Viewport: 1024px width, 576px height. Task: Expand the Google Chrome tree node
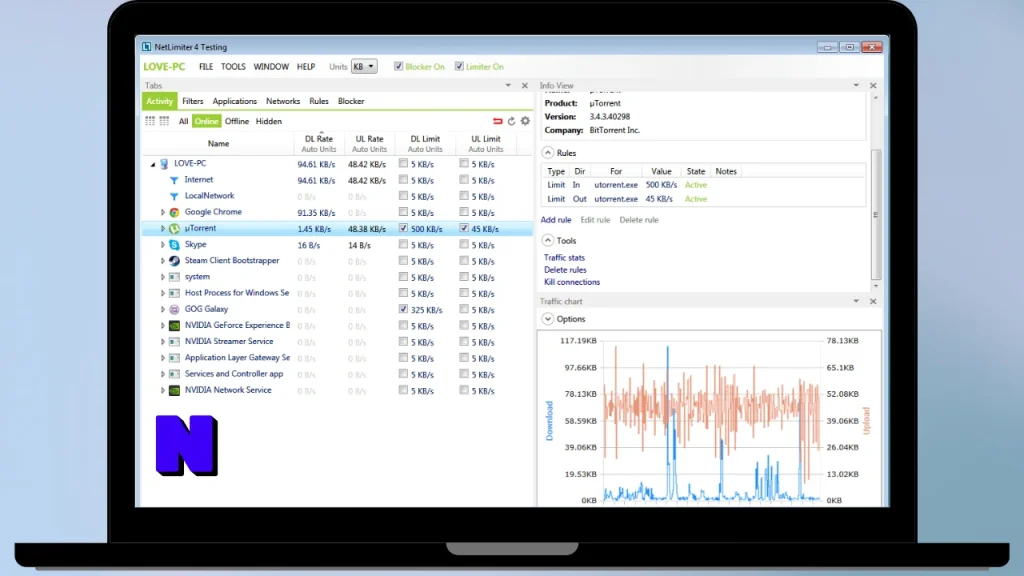coord(163,212)
